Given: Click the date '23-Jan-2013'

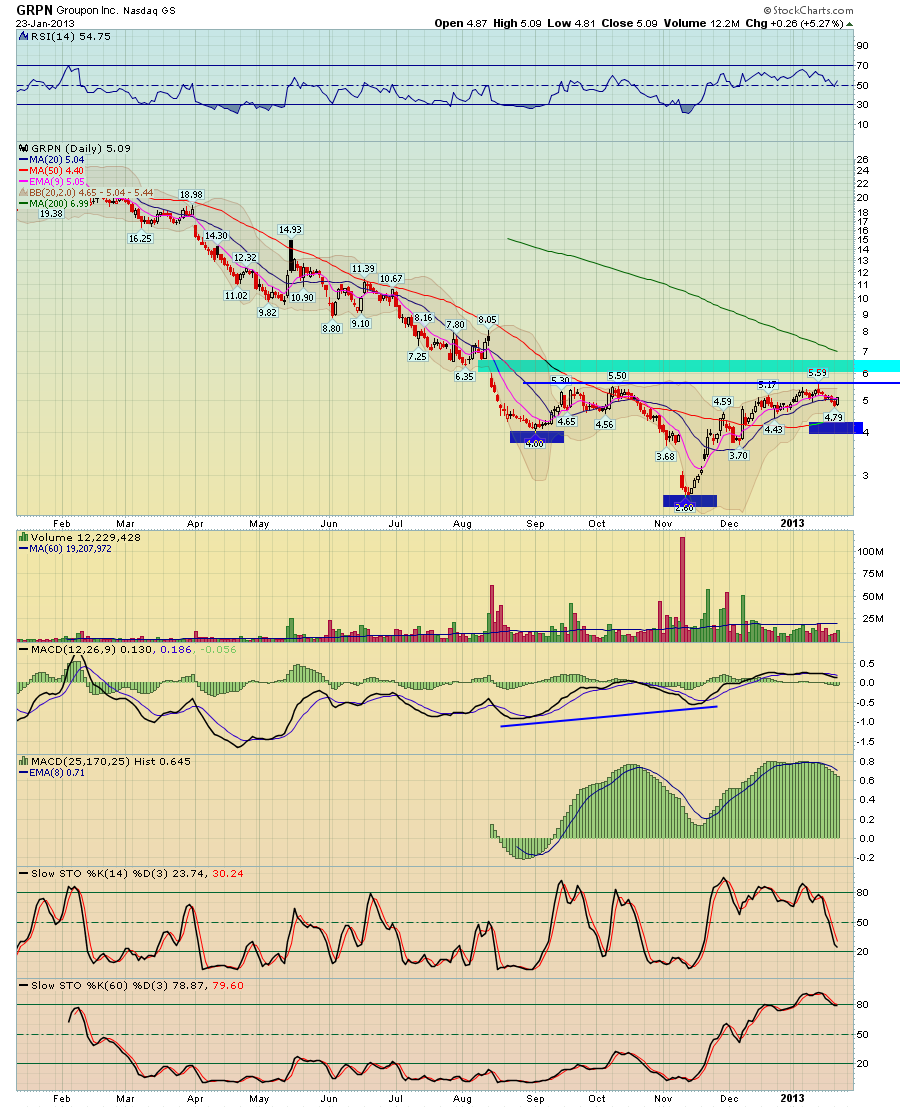Looking at the screenshot, I should (45, 23).
